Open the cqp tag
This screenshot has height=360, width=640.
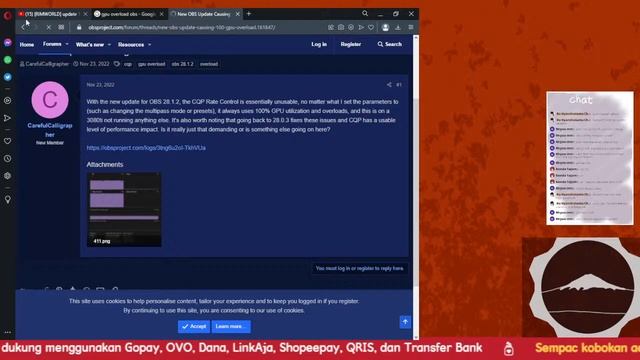pyautogui.click(x=128, y=64)
